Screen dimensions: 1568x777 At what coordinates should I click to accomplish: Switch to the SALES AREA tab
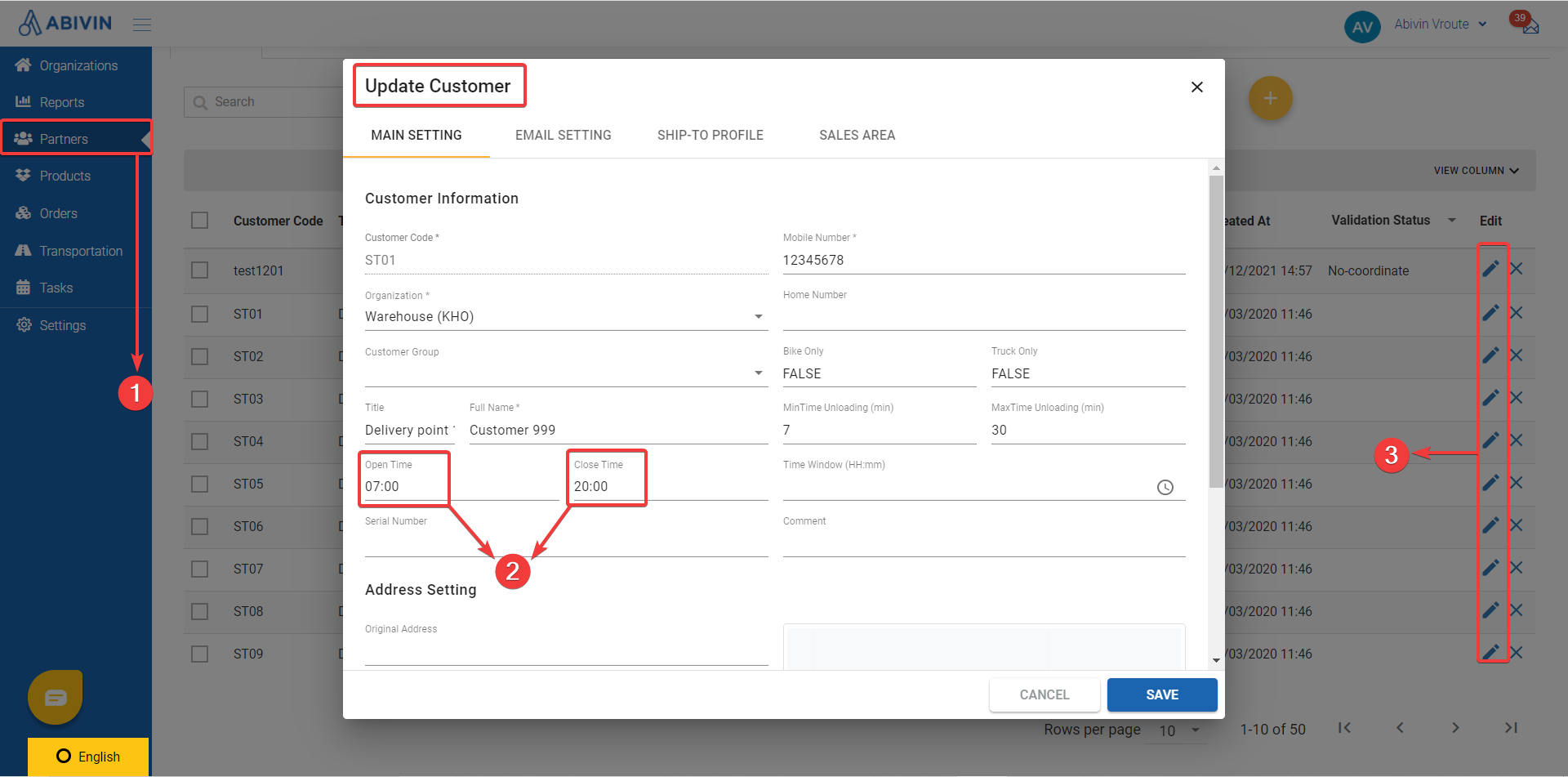pos(857,136)
